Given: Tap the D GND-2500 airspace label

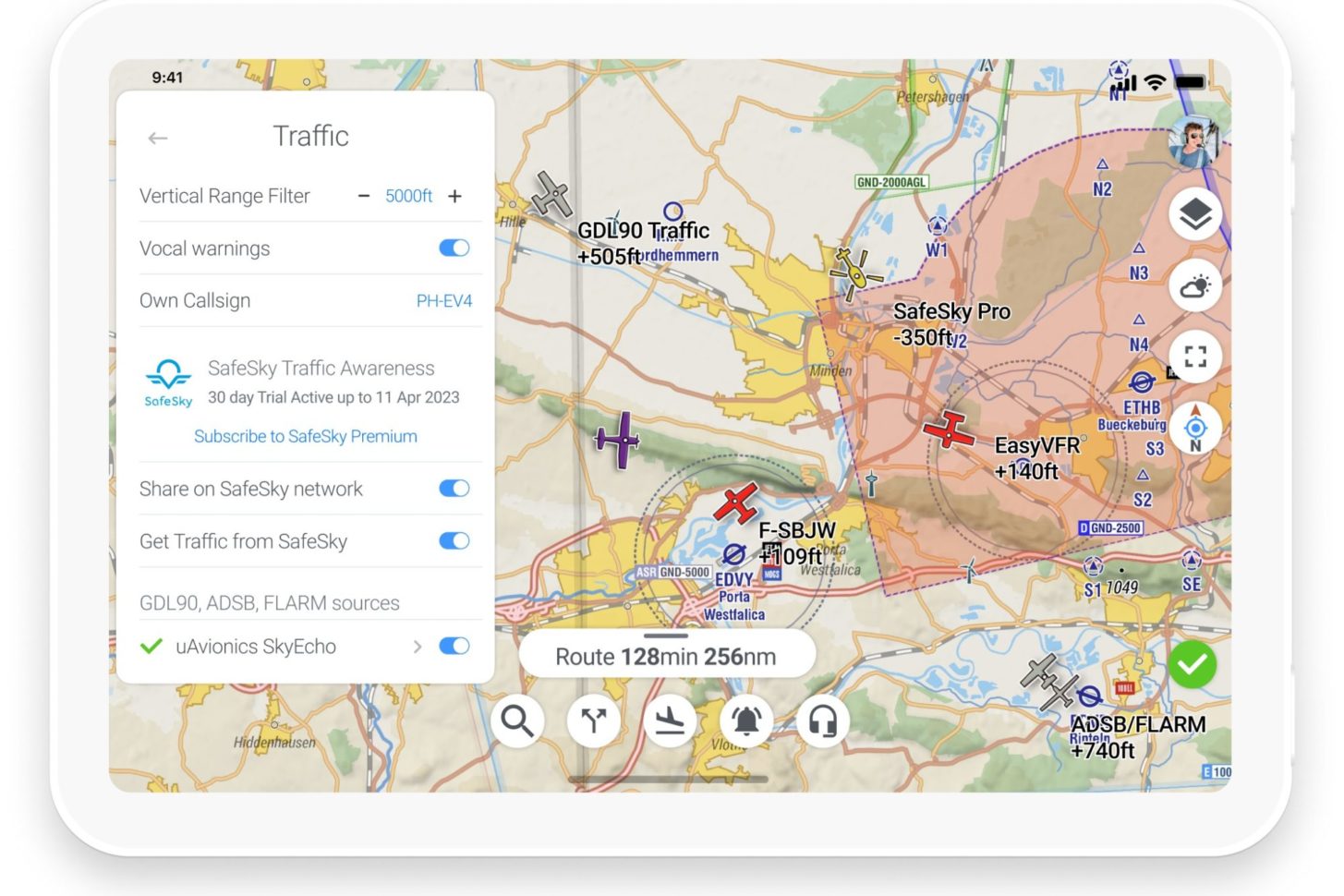Looking at the screenshot, I should click(x=1111, y=528).
